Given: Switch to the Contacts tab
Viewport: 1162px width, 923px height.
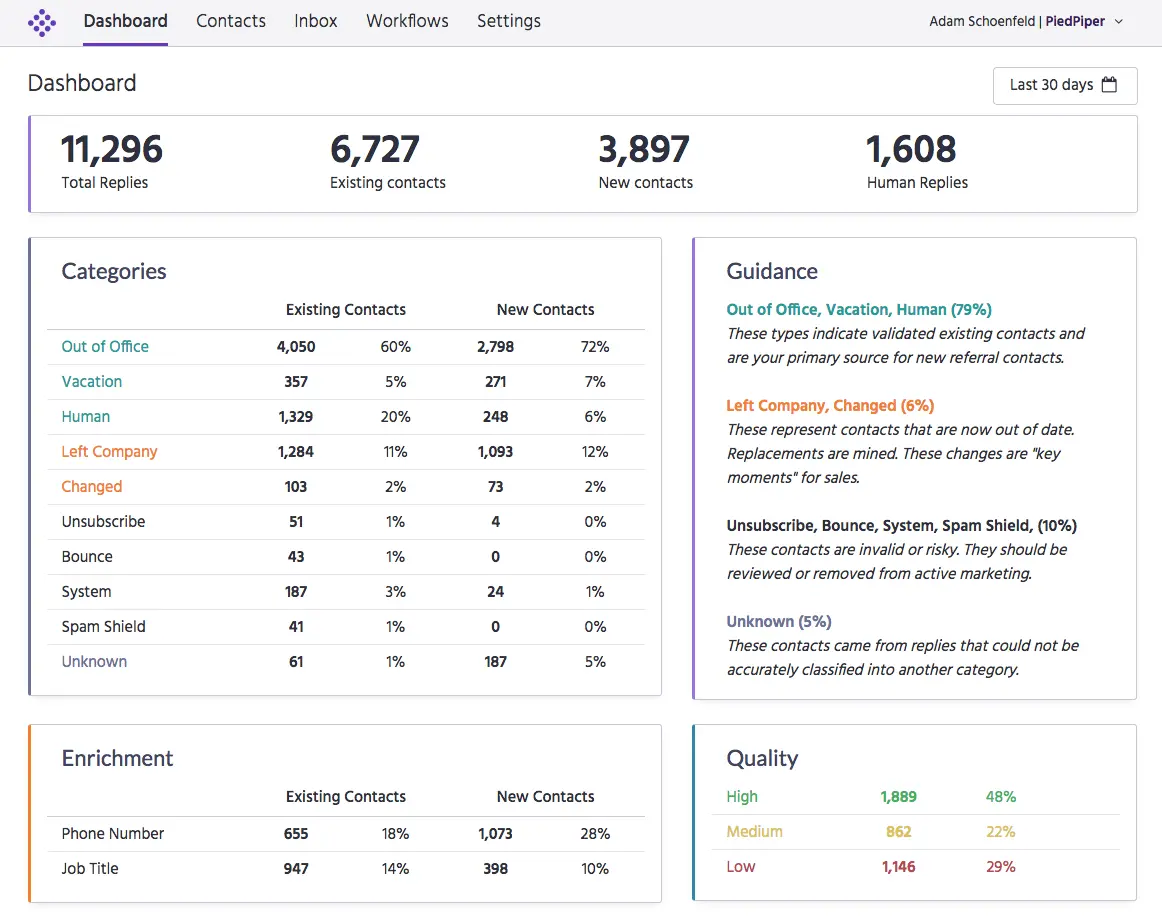Looking at the screenshot, I should [x=231, y=21].
